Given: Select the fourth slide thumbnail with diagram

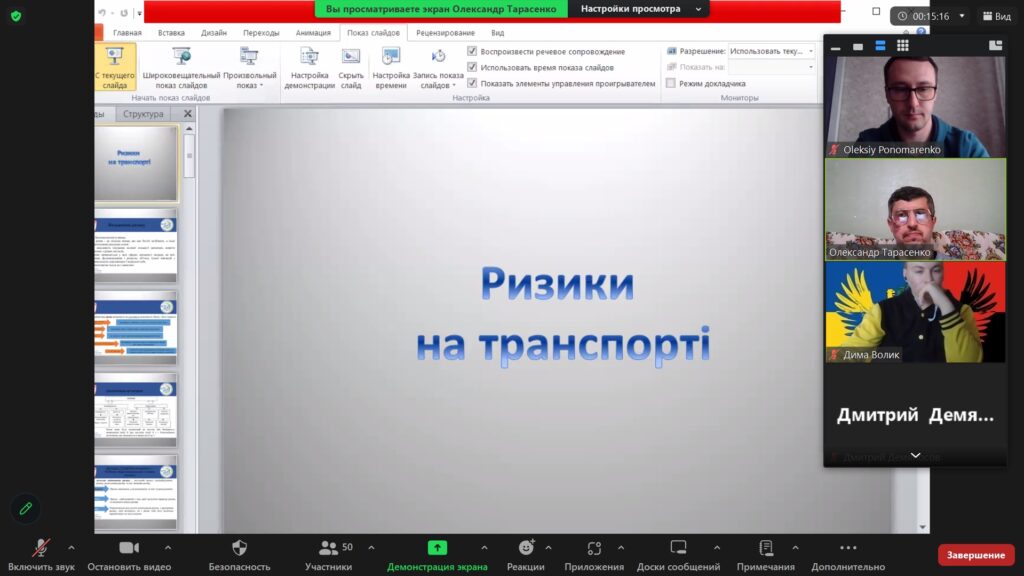Looking at the screenshot, I should [136, 410].
